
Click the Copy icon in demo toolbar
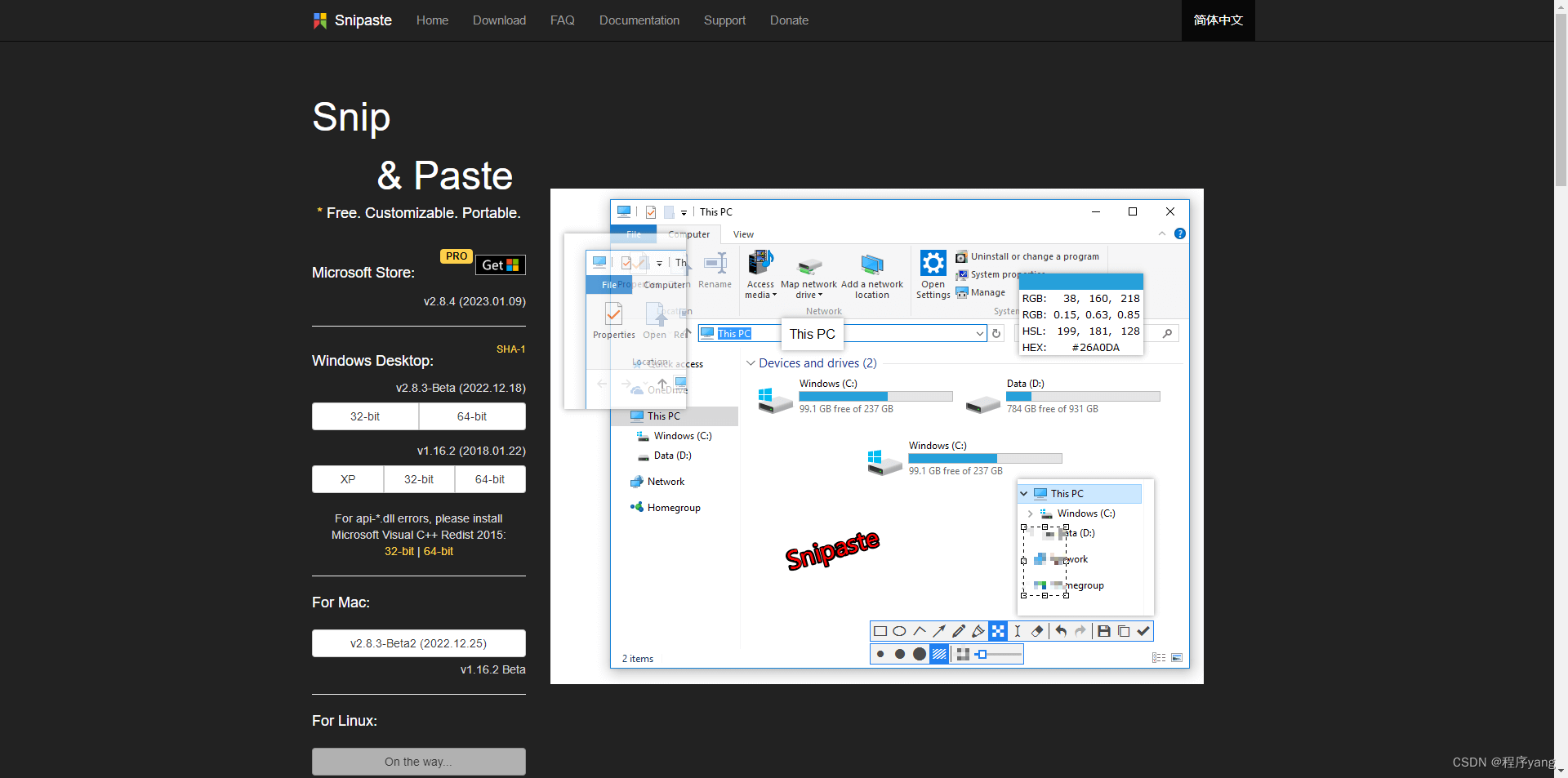[x=1124, y=631]
